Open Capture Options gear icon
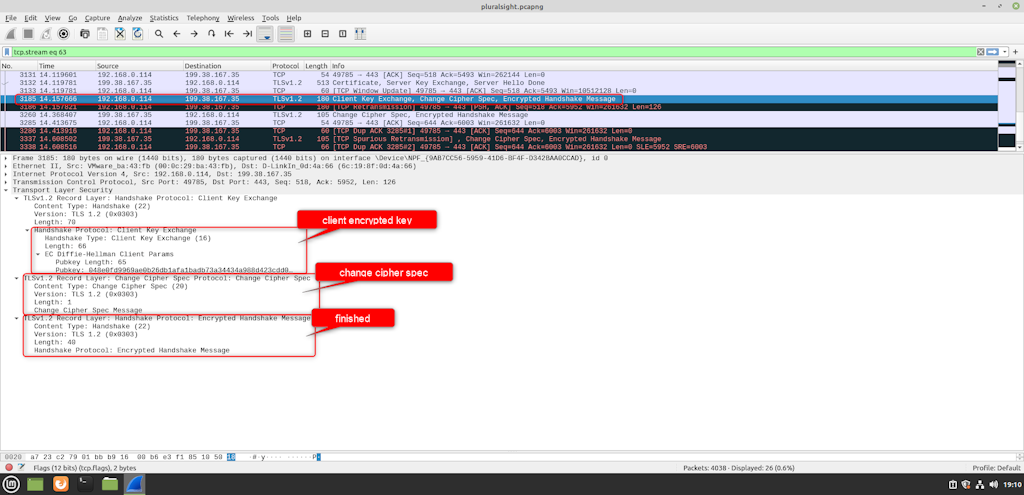This screenshot has height=495, width=1024. click(x=64, y=33)
